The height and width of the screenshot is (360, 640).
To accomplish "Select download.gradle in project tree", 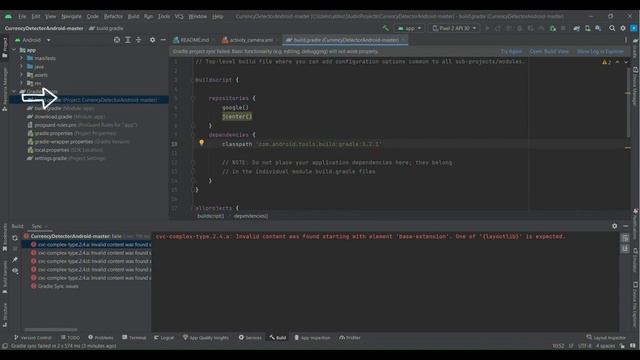I will [x=65, y=117].
